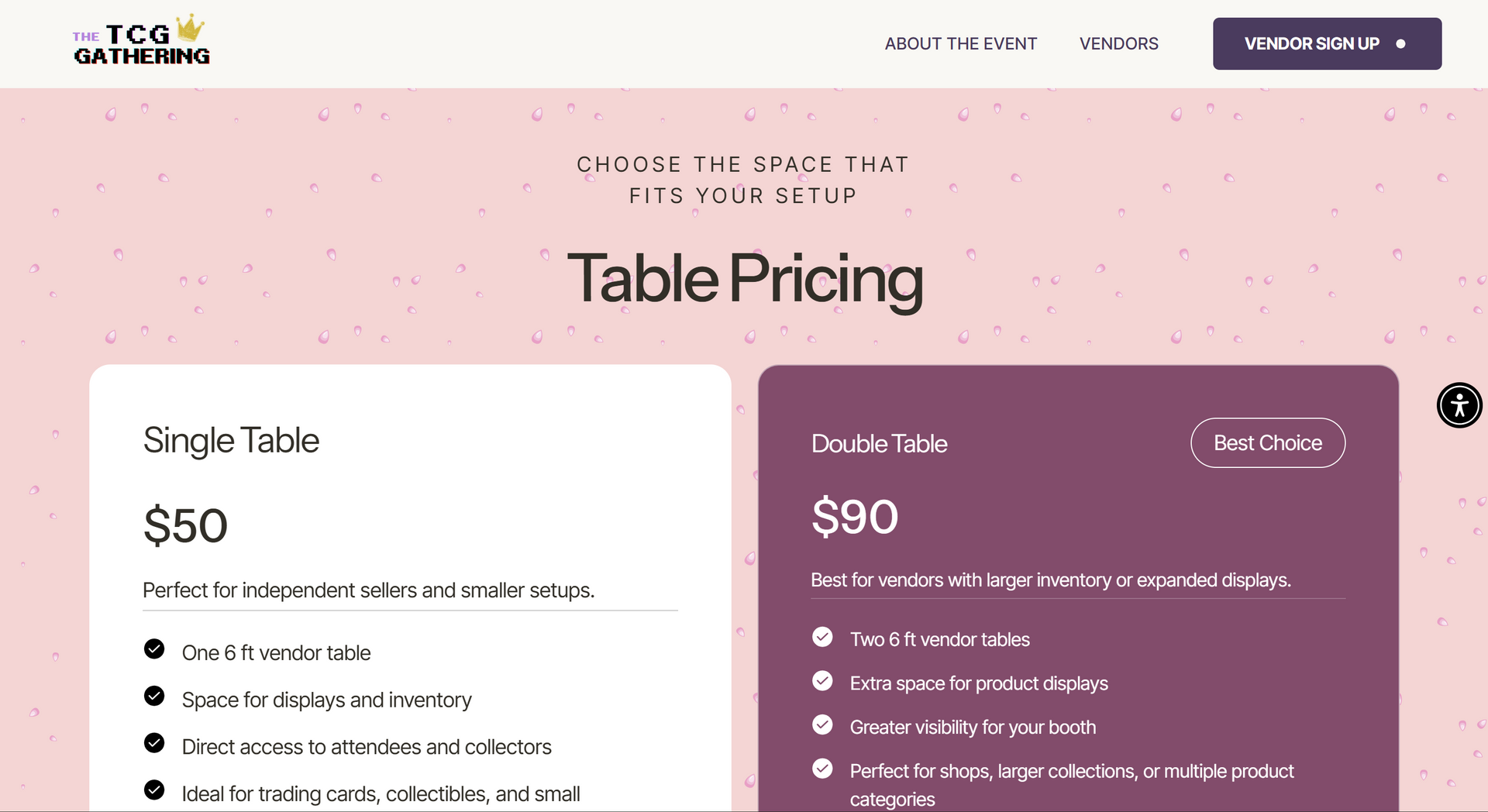The height and width of the screenshot is (812, 1488).
Task: Click the $90 price text
Action: [x=855, y=516]
